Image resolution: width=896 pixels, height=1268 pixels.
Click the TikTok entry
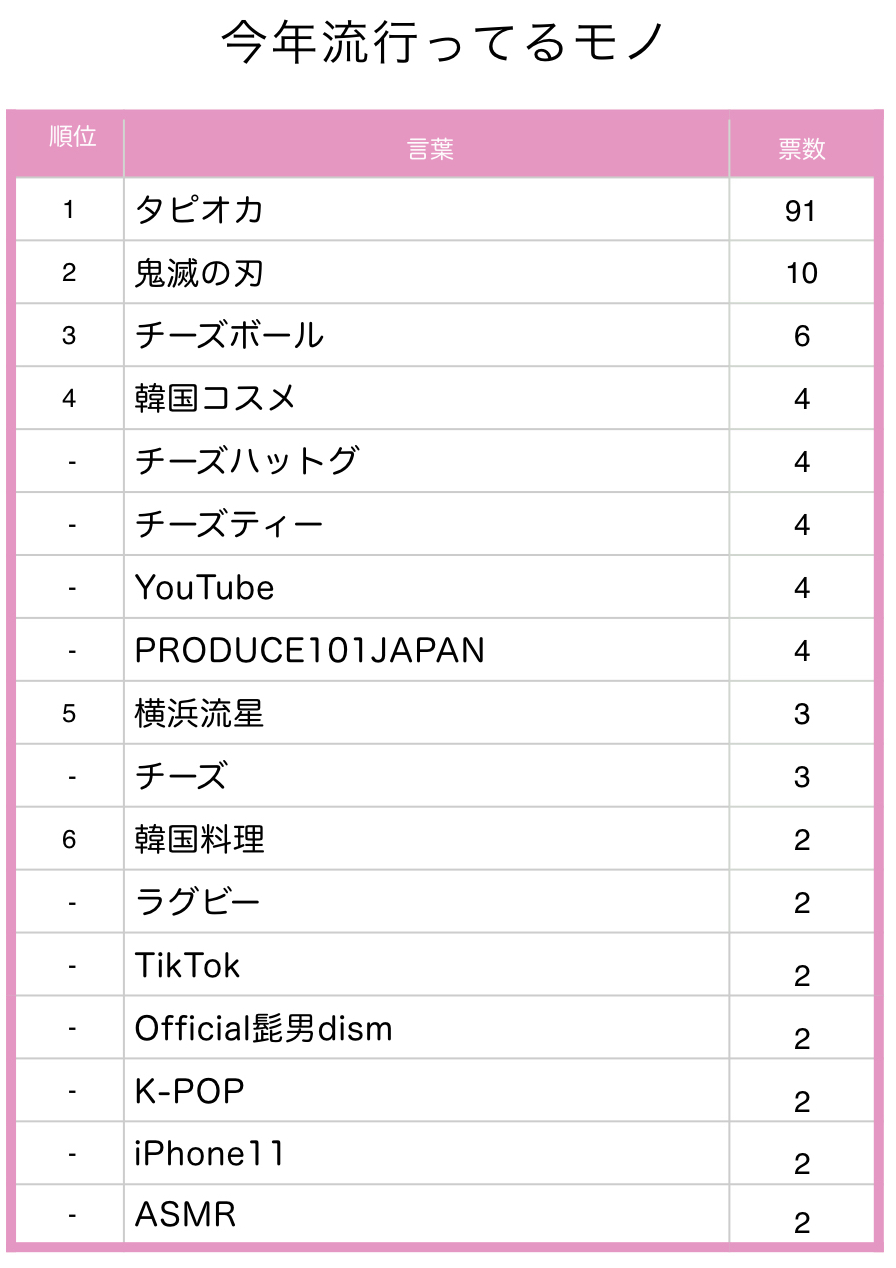(x=188, y=966)
